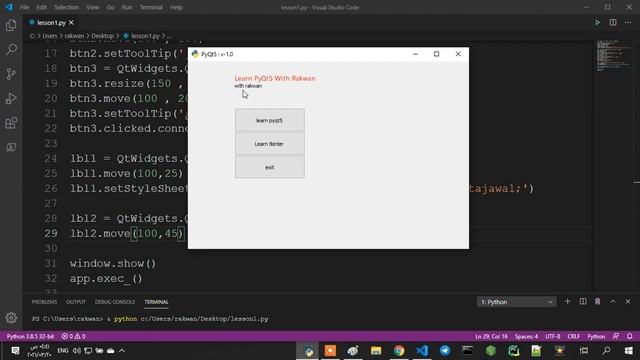Open the Extensions view
640x360 pixels.
pos(11,123)
